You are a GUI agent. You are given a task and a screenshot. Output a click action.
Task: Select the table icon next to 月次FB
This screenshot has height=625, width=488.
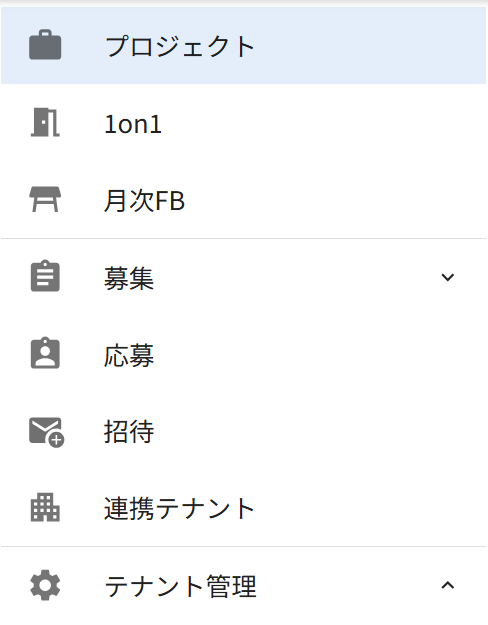click(x=45, y=199)
